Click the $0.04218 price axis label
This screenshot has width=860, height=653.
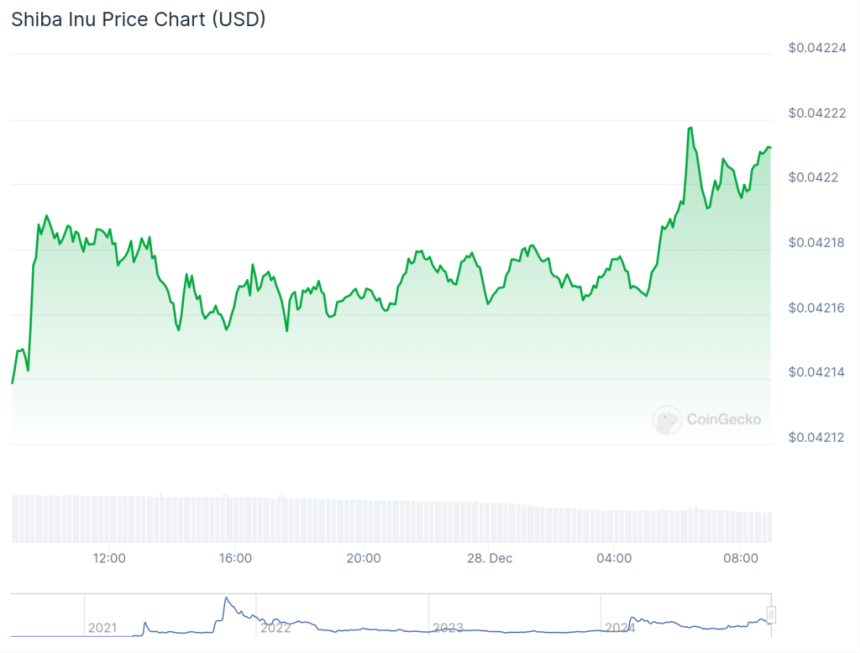tap(817, 242)
